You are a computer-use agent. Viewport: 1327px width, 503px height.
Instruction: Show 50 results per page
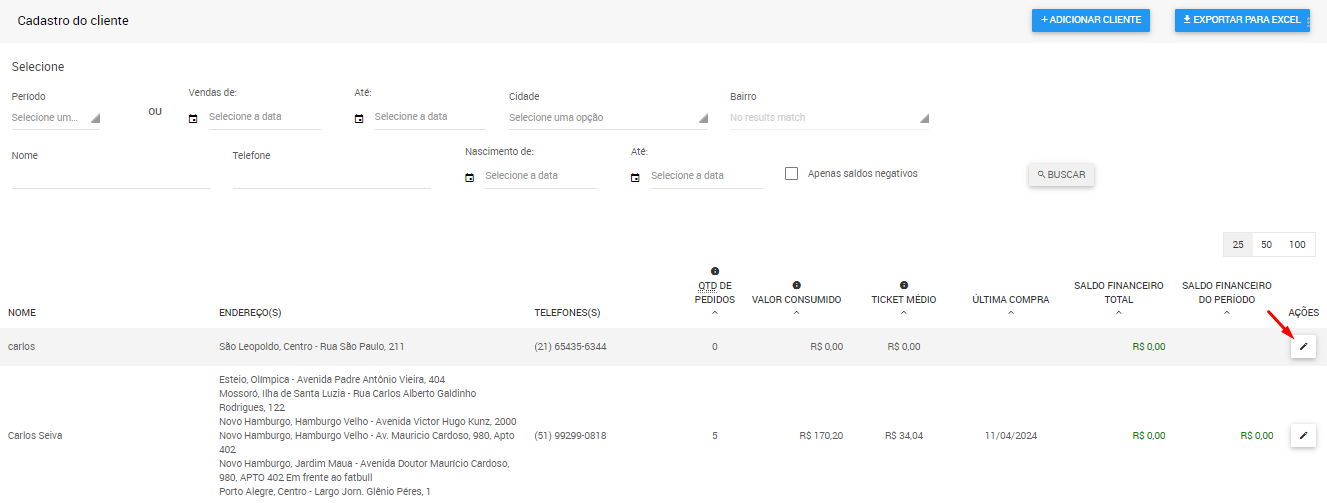pyautogui.click(x=1266, y=245)
